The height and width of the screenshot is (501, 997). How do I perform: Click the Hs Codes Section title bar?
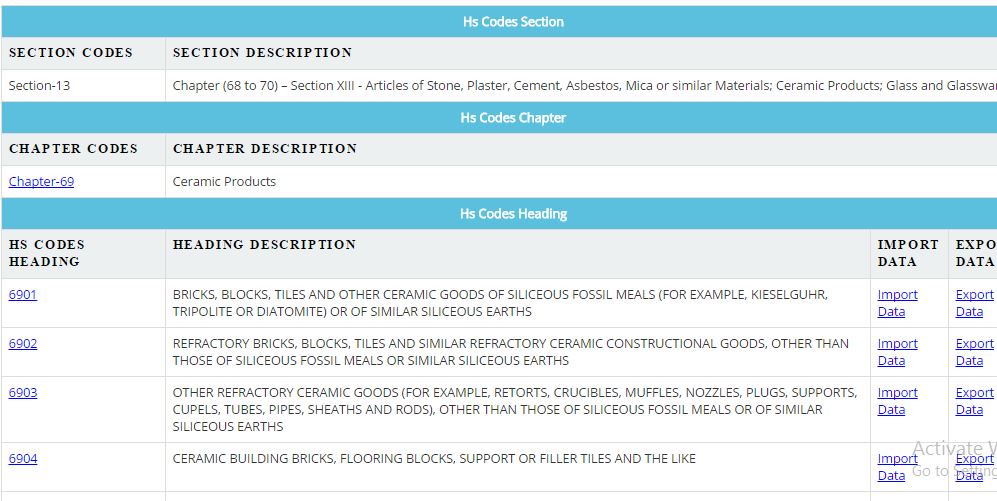[x=513, y=22]
